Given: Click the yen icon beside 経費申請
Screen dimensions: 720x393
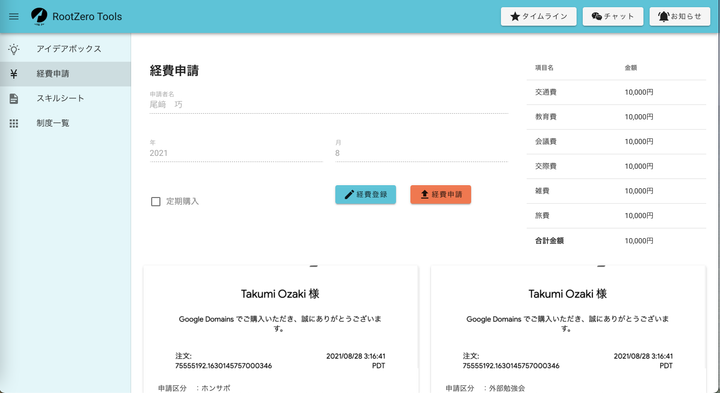Looking at the screenshot, I should pos(14,73).
